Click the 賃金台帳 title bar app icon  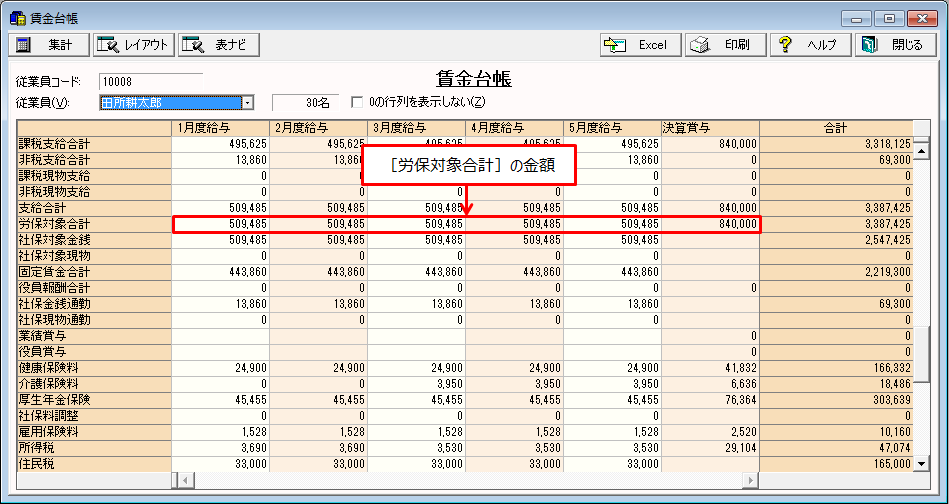click(x=17, y=18)
